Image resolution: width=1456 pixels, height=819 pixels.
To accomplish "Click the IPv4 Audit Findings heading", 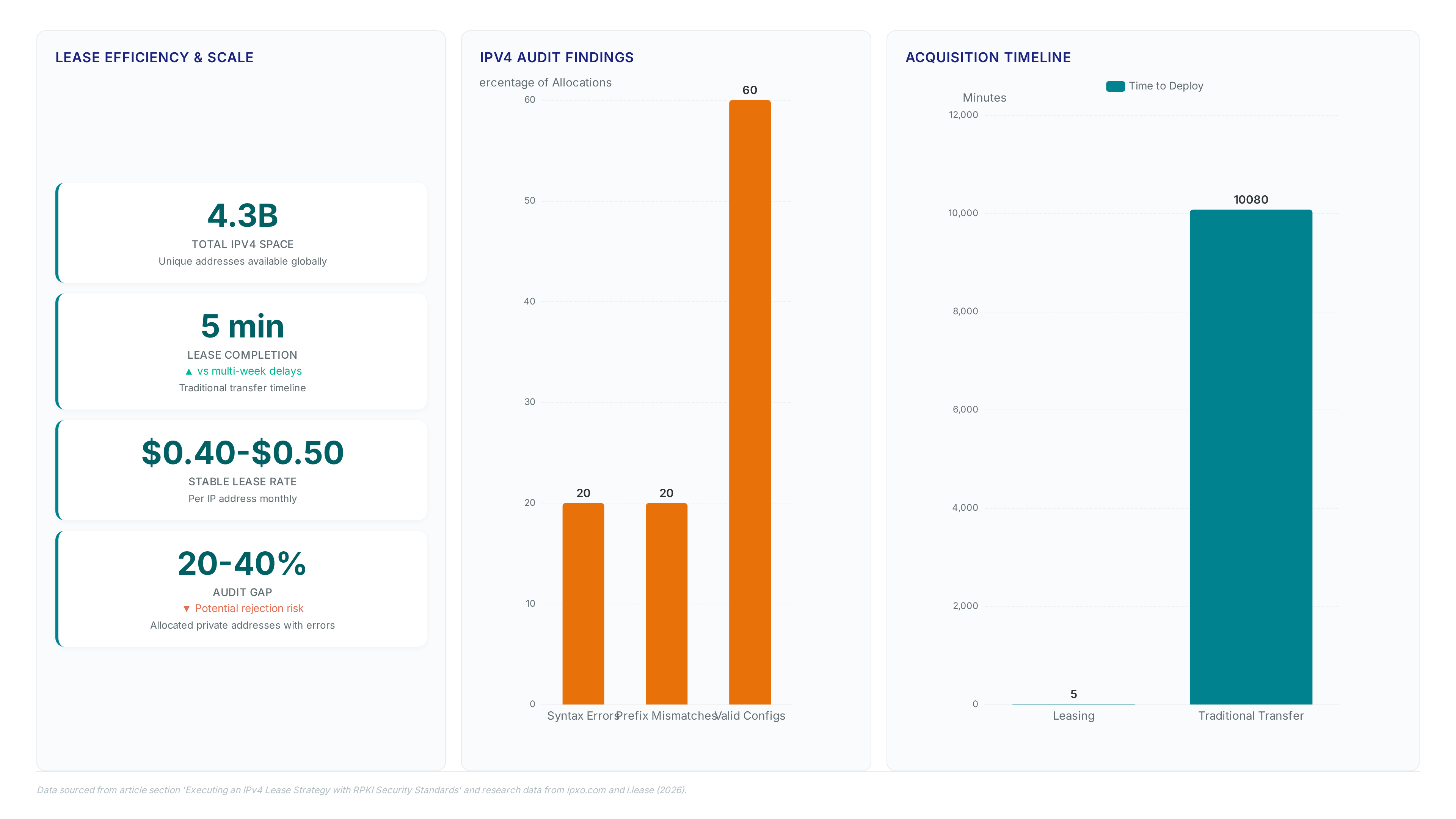I will coord(557,58).
